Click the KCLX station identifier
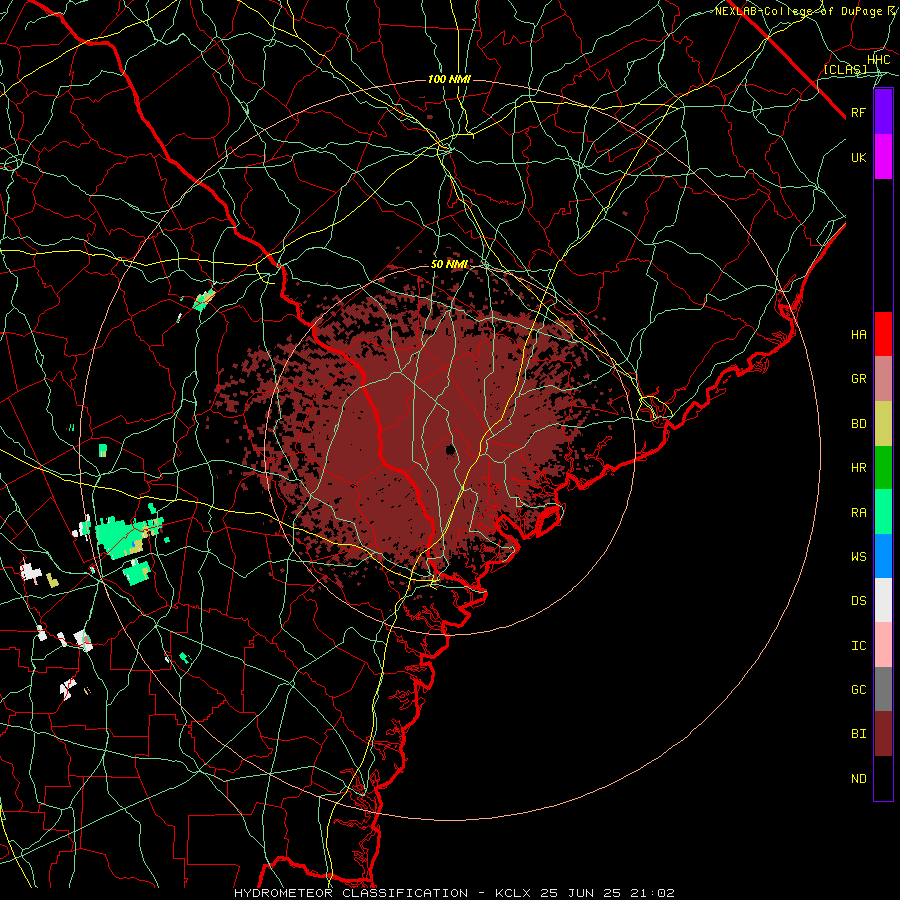900x900 pixels. pyautogui.click(x=513, y=893)
